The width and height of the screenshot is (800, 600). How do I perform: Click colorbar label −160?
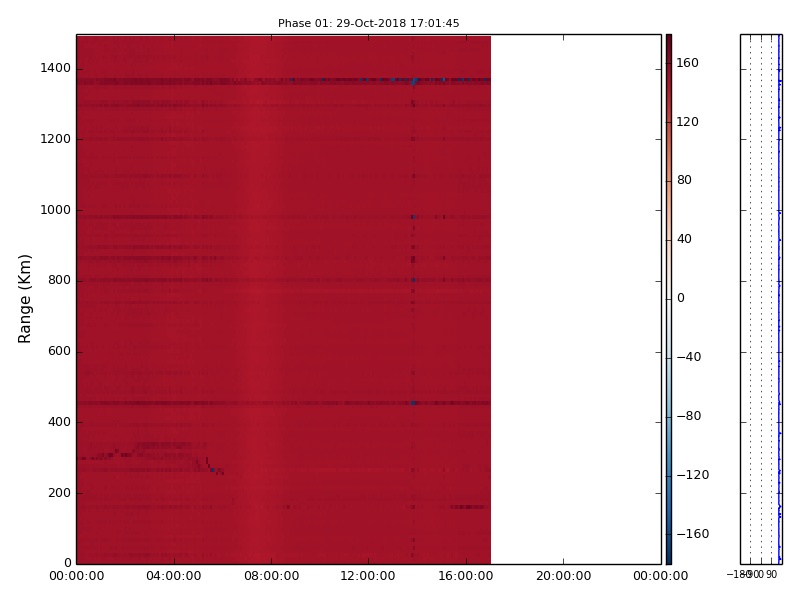[693, 534]
